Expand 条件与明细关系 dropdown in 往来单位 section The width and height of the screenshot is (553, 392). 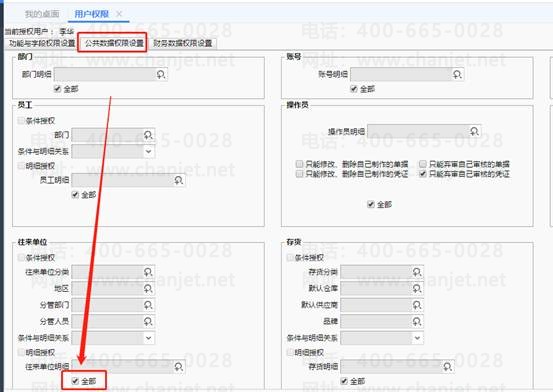point(148,338)
